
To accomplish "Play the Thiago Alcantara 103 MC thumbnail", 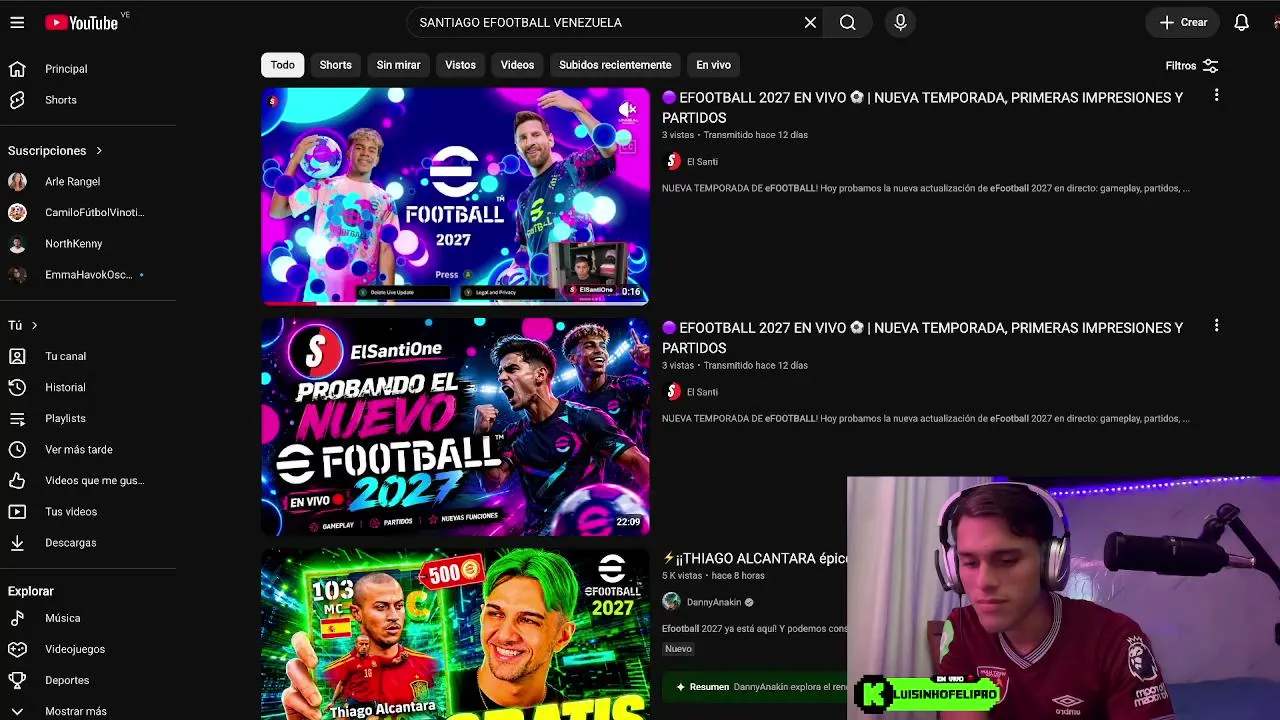I will 455,634.
